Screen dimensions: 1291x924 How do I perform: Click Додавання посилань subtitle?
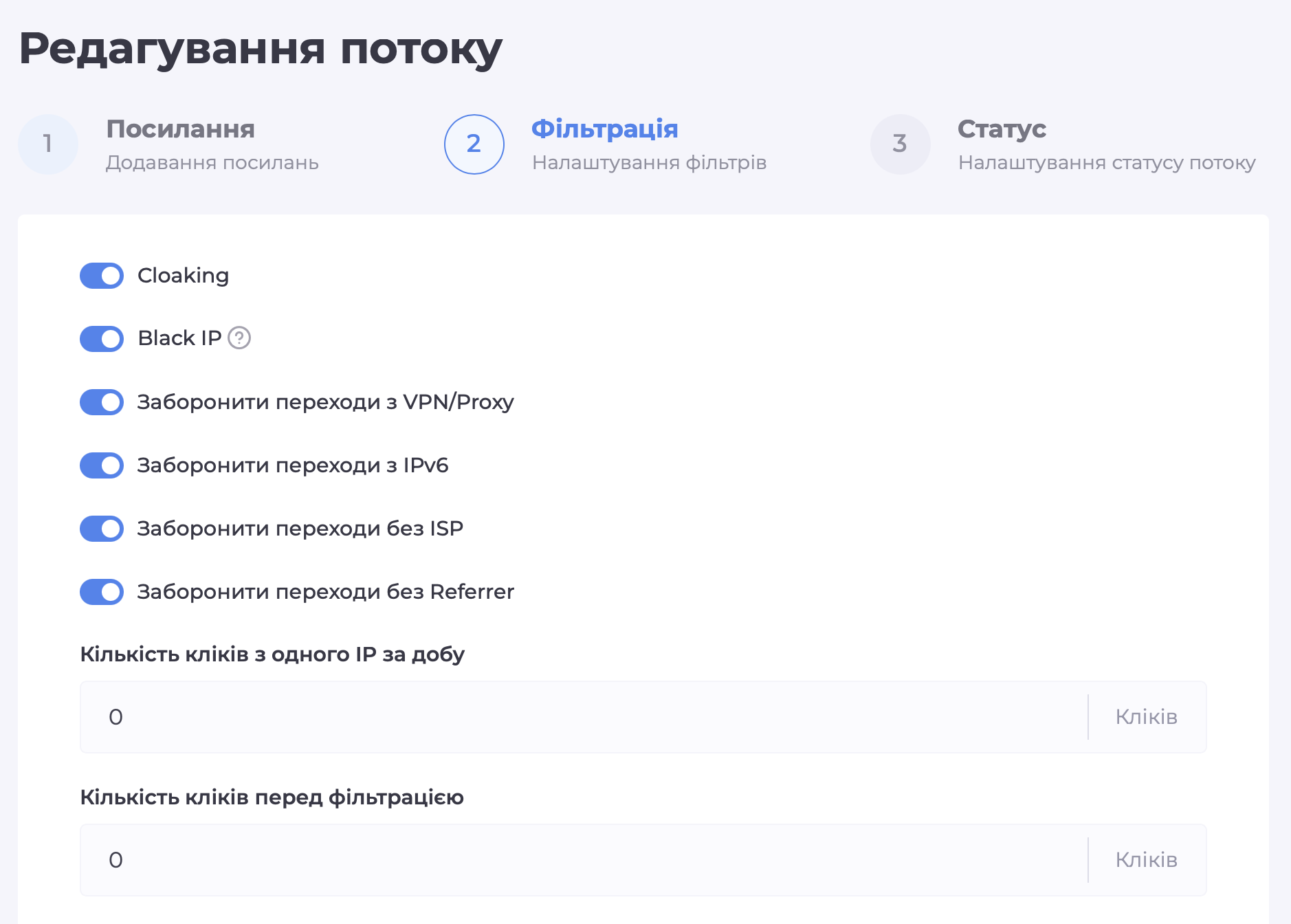coord(212,163)
